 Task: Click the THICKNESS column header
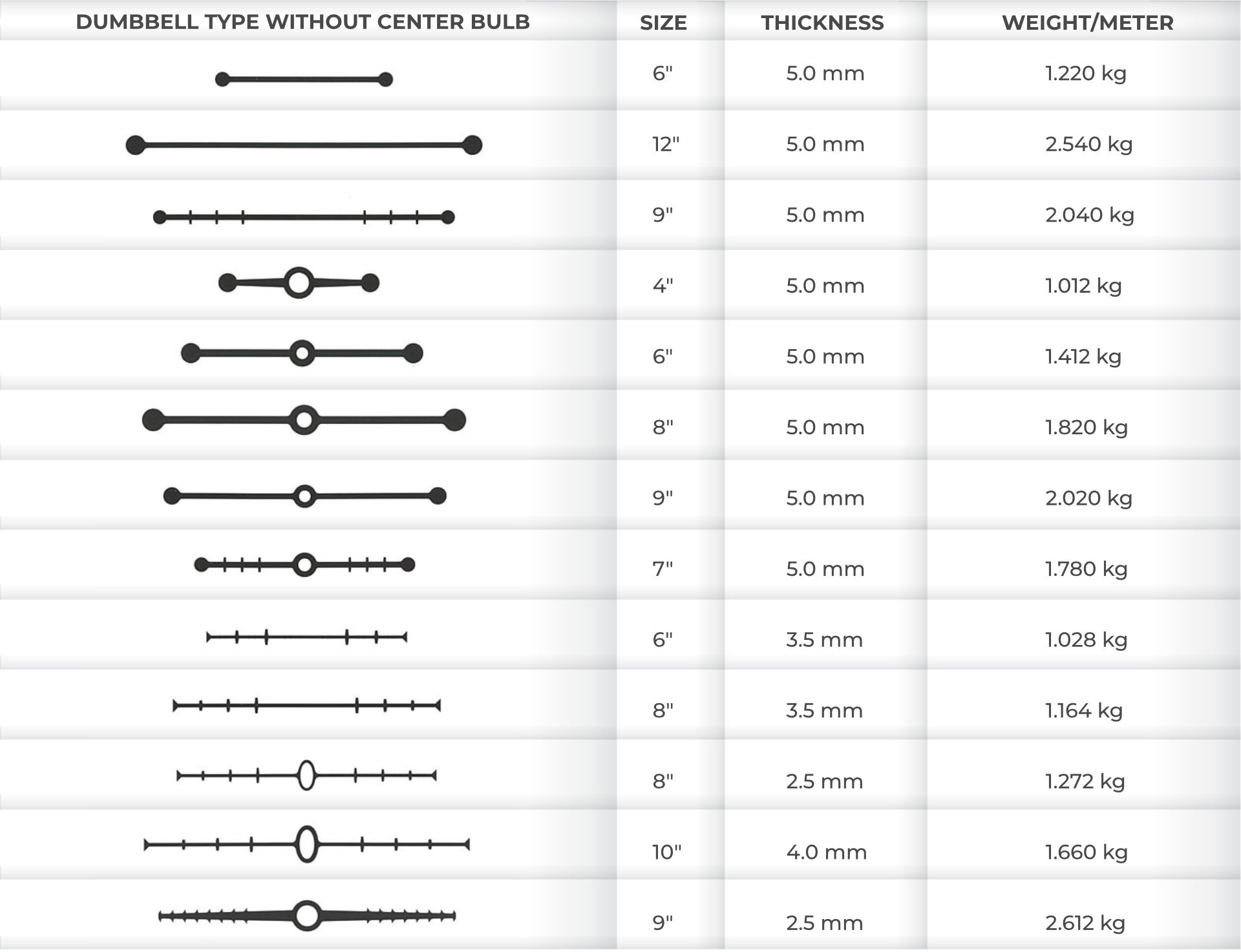pos(822,23)
